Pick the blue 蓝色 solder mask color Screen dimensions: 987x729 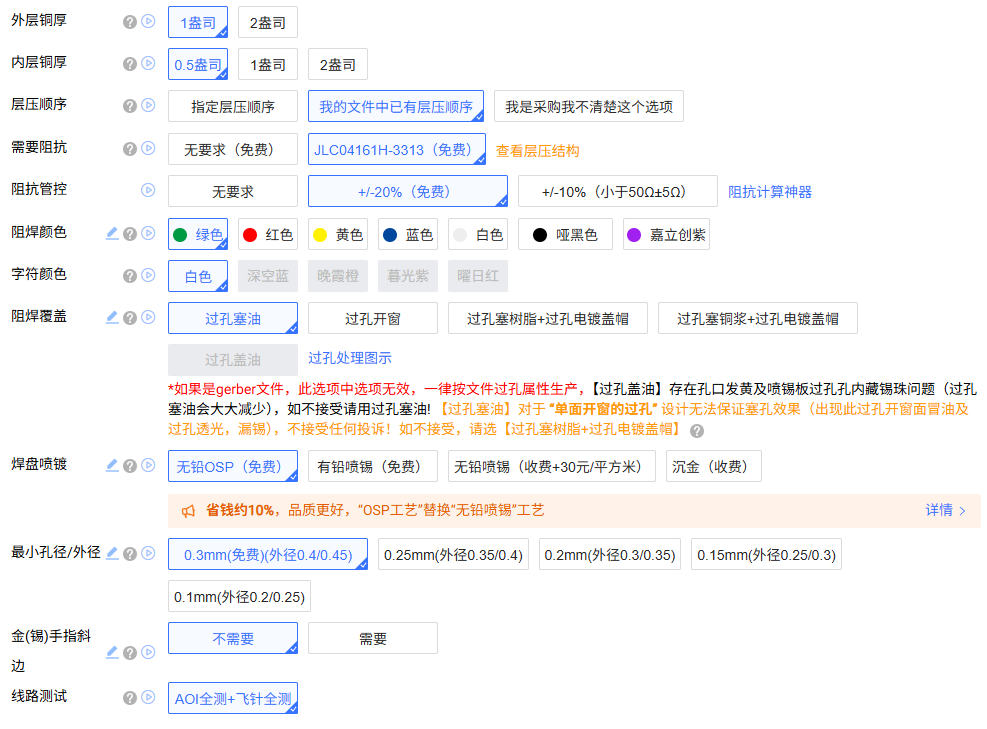click(x=408, y=235)
